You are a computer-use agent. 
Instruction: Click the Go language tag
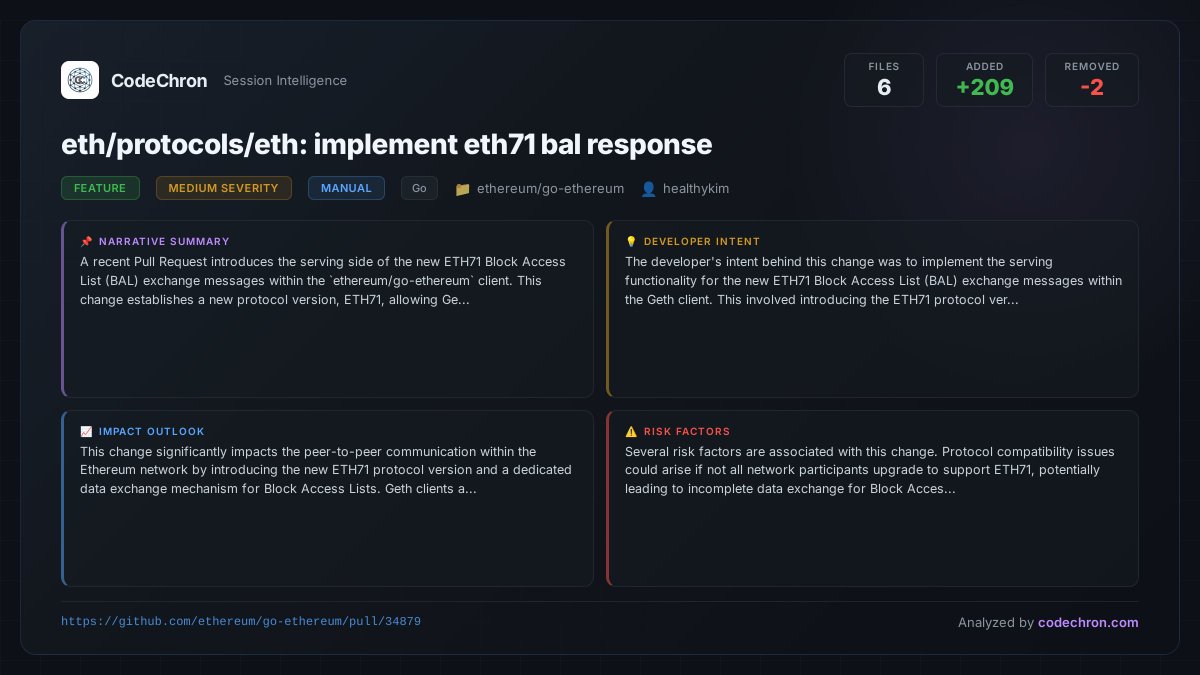[x=419, y=188]
